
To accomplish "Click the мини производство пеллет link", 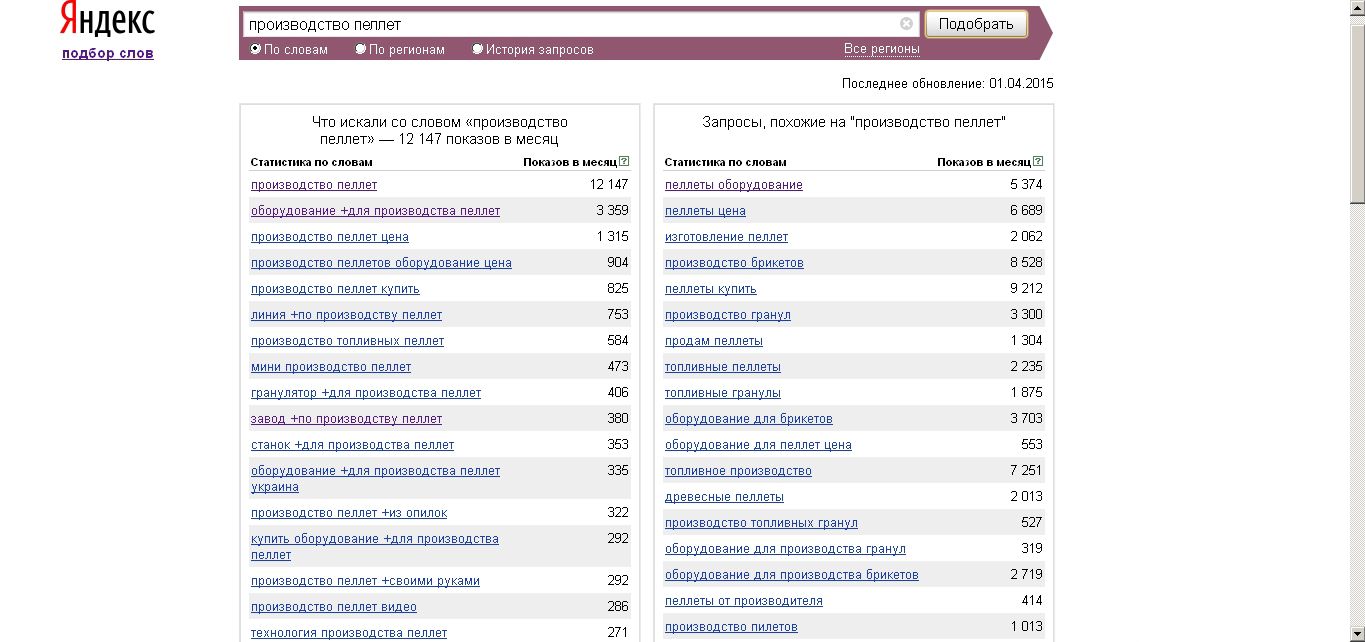I will [330, 367].
